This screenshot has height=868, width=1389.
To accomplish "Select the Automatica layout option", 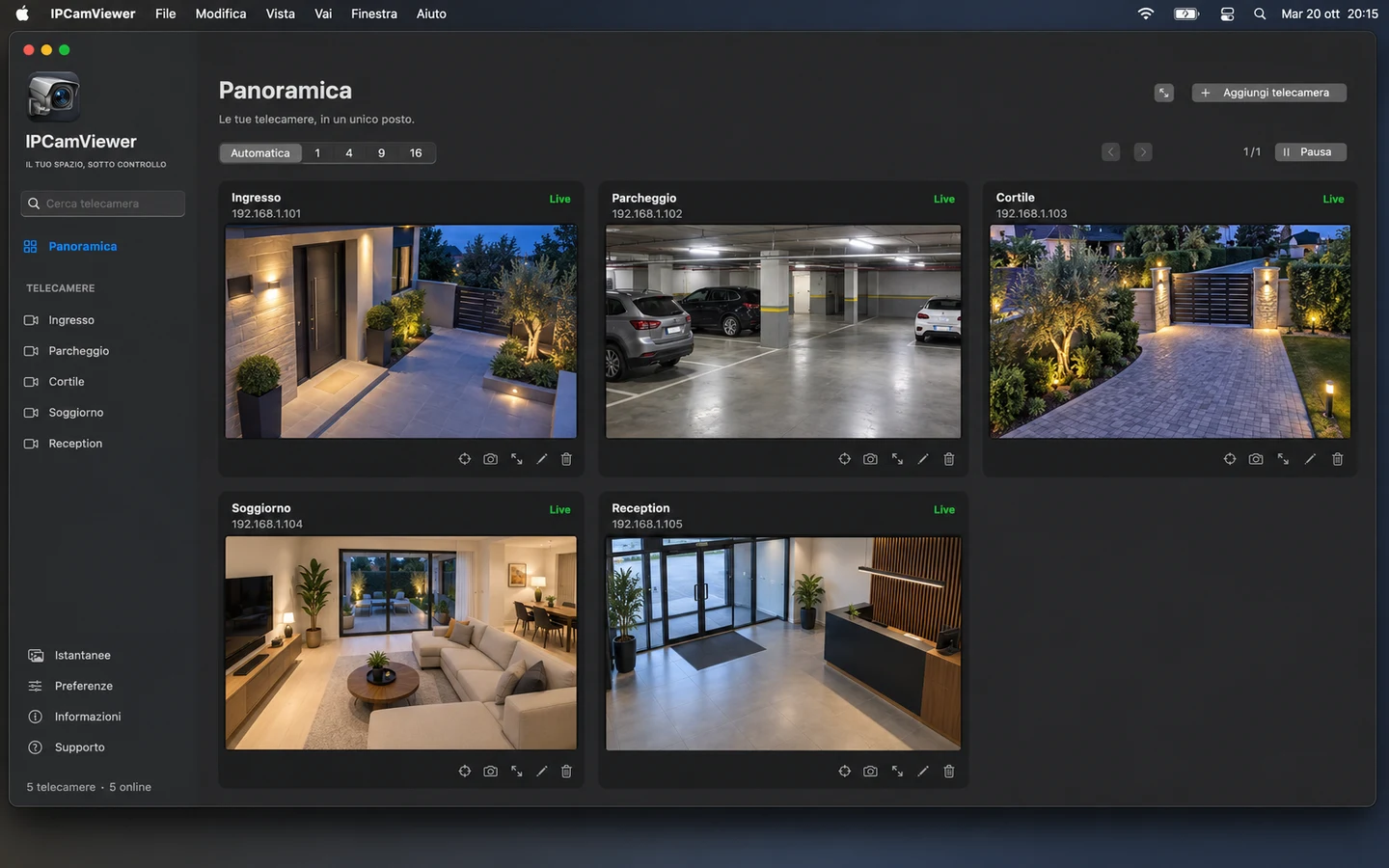I will [260, 152].
